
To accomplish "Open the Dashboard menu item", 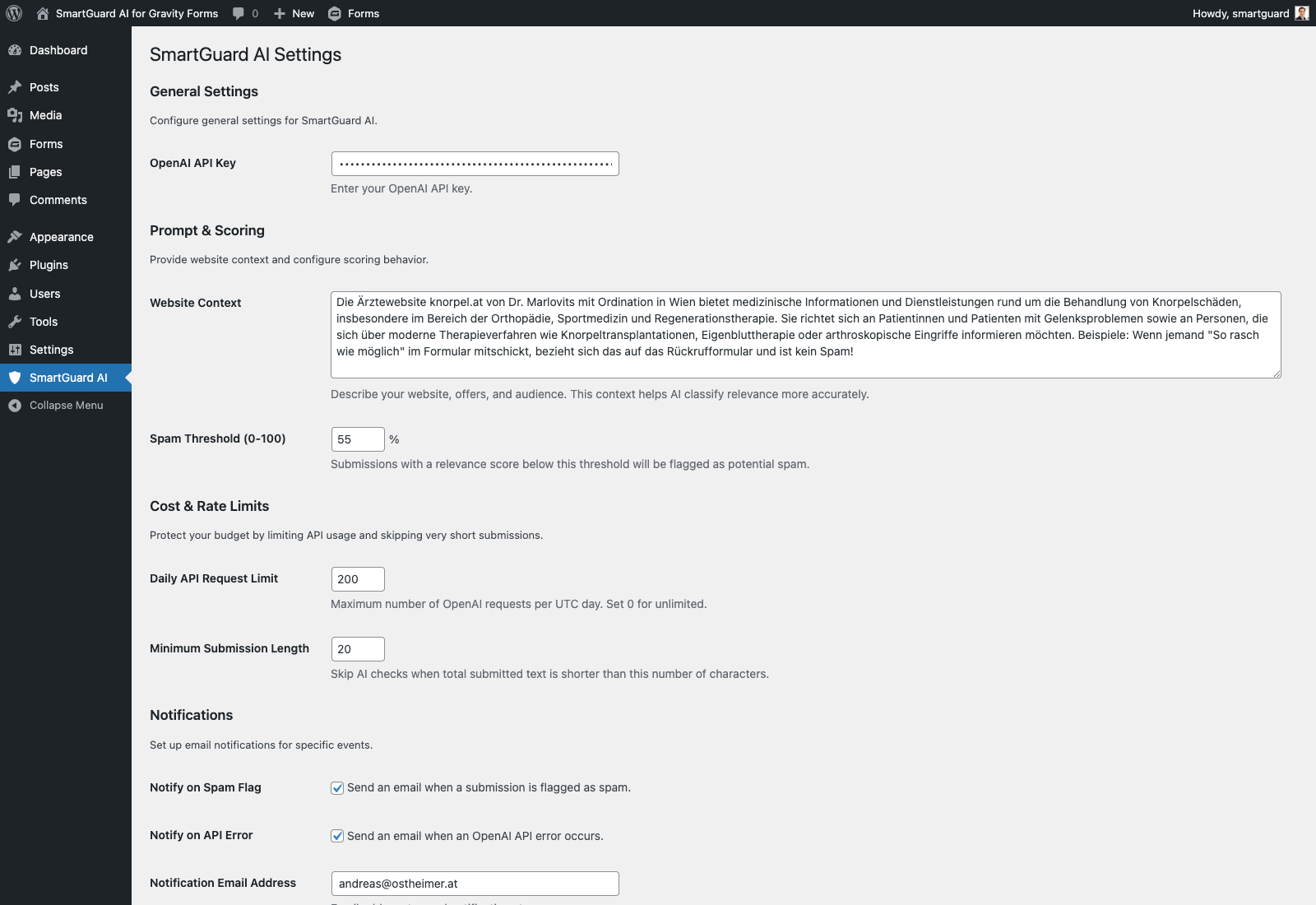I will 66,50.
